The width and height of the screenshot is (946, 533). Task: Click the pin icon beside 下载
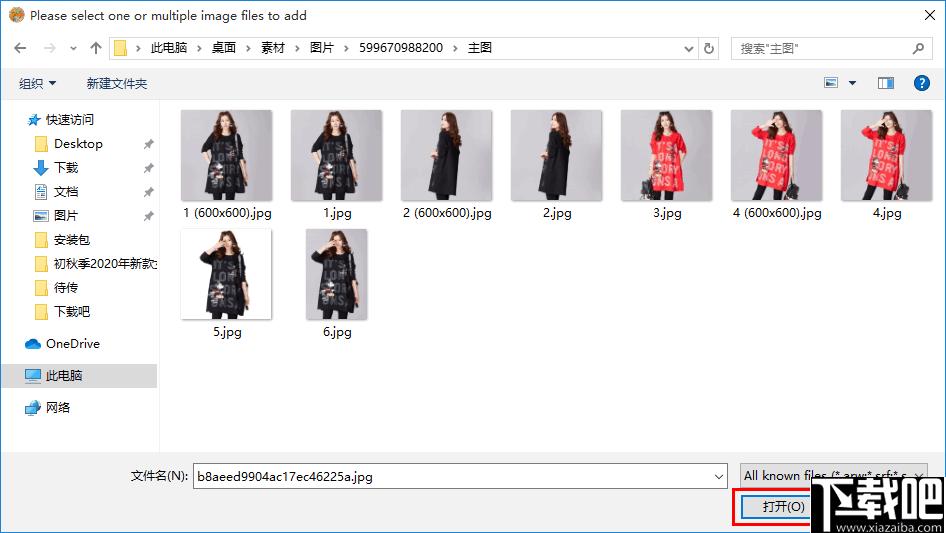point(148,168)
